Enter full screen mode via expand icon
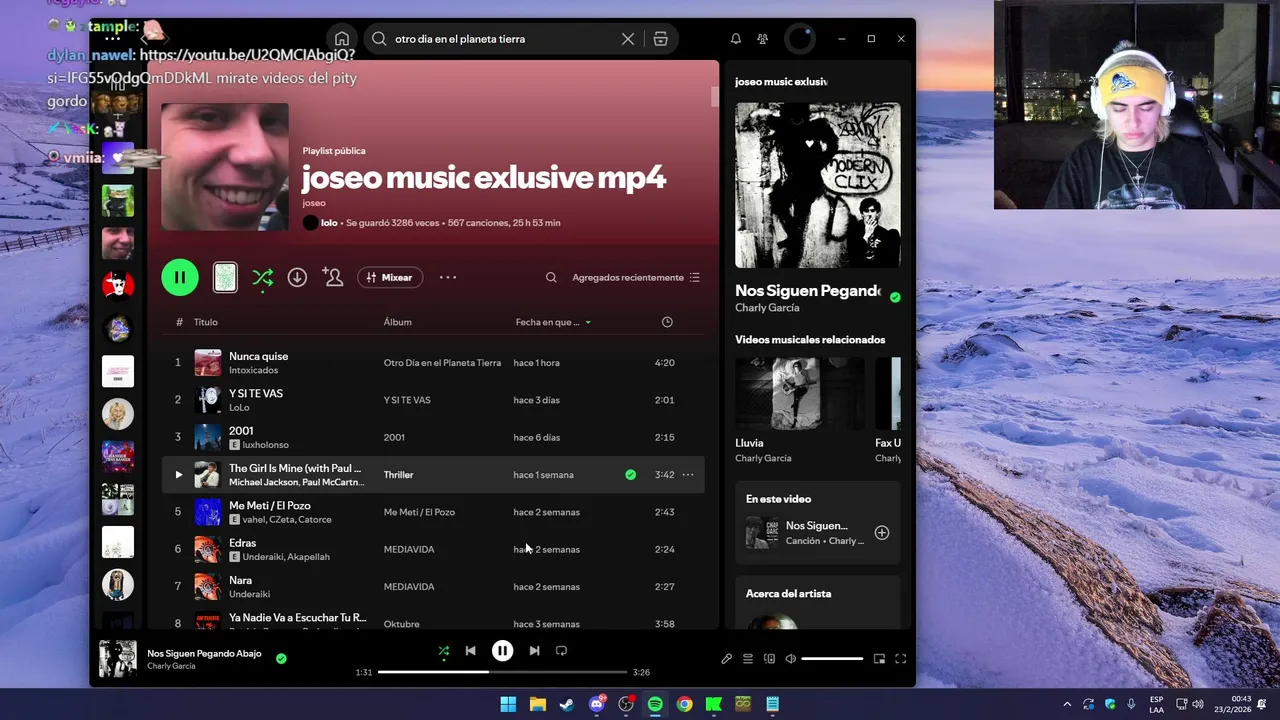Viewport: 1280px width, 720px height. (900, 659)
